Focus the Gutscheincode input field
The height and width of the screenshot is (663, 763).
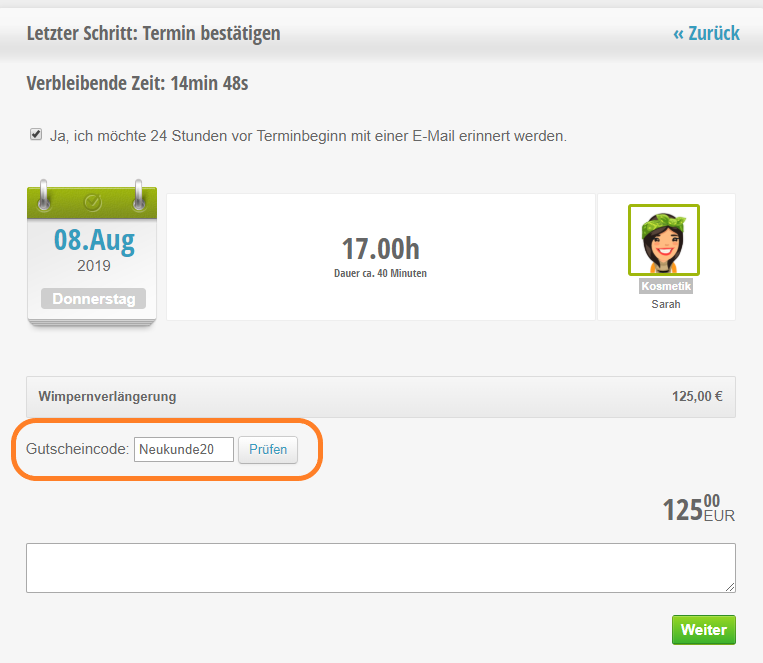click(184, 449)
